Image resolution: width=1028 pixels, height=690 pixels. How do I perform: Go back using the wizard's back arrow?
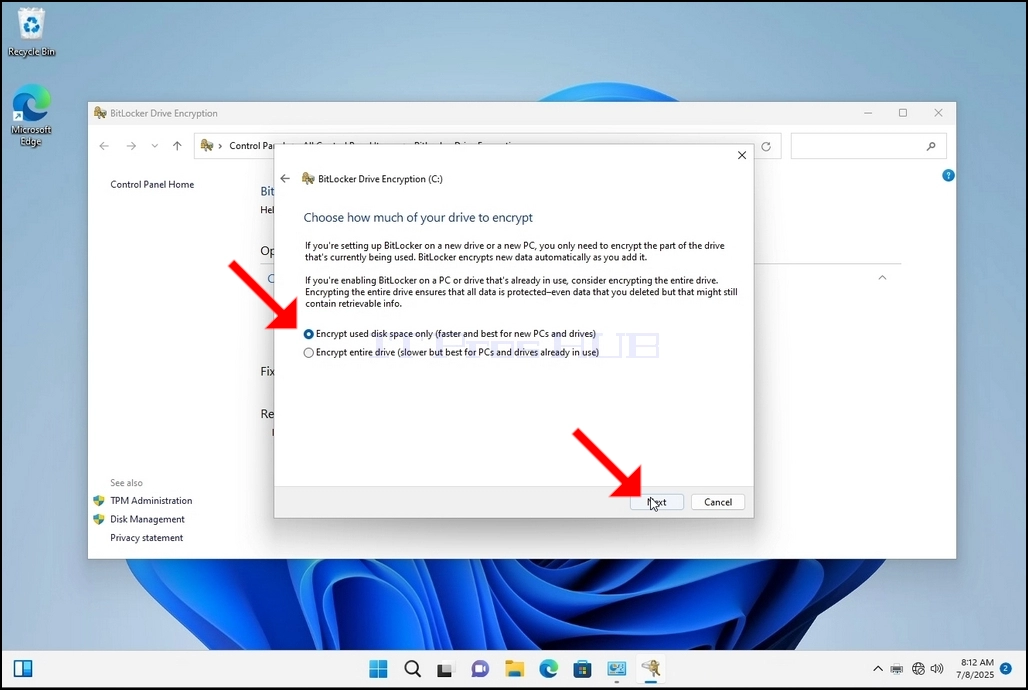pyautogui.click(x=285, y=178)
